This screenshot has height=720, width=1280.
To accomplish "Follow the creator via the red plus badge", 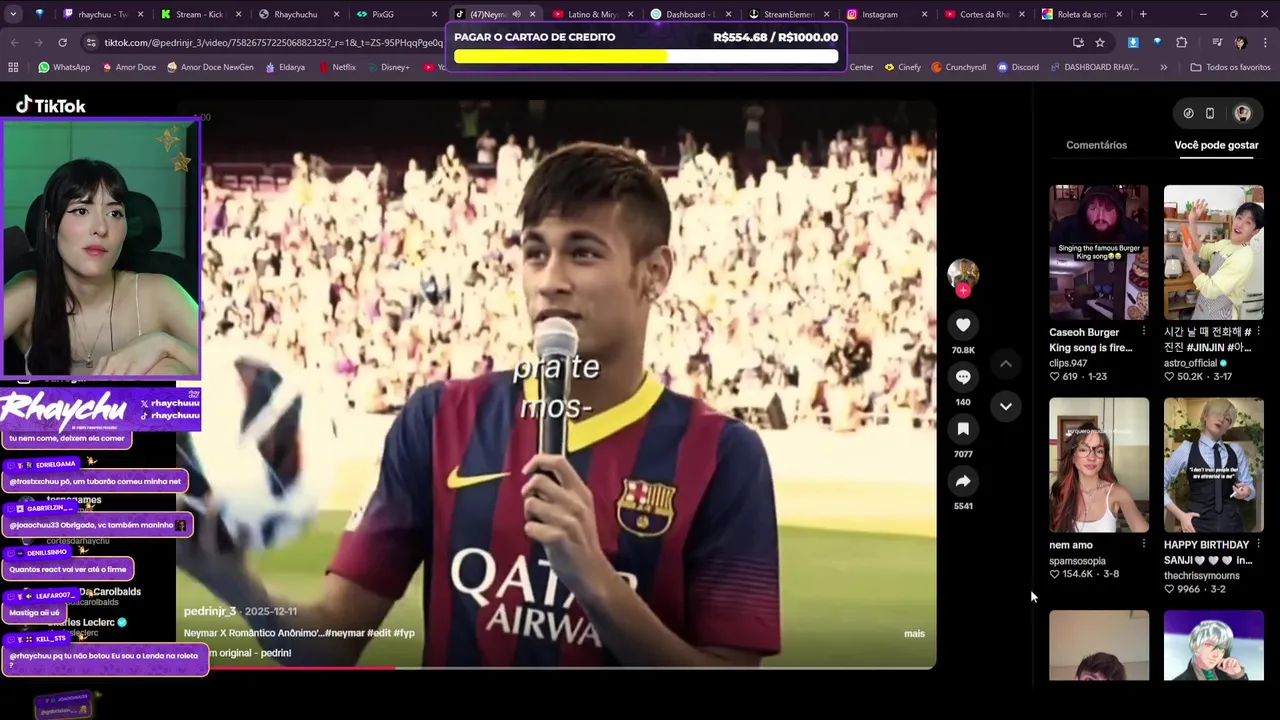I will 963,291.
